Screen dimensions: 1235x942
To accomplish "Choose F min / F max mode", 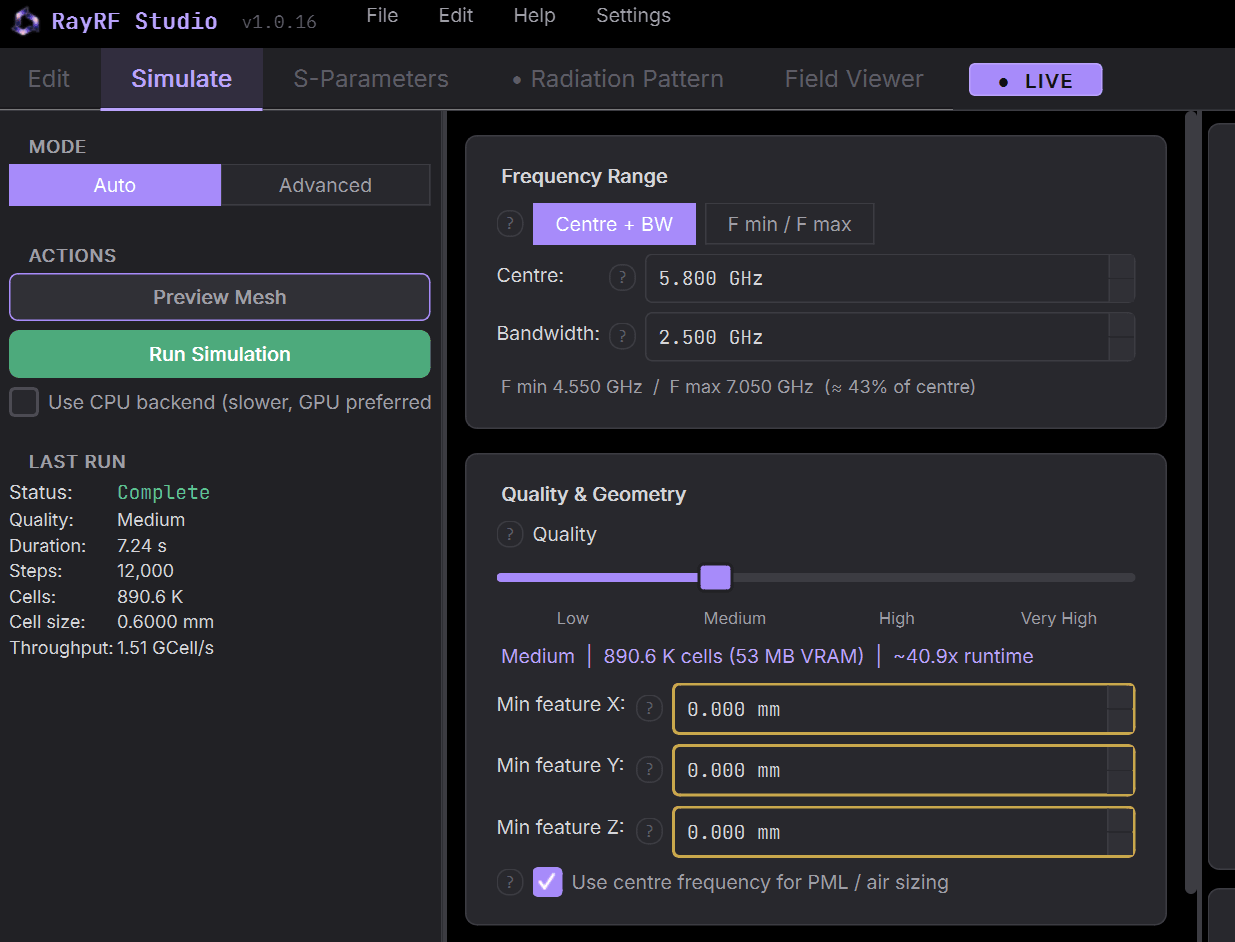I will pos(789,224).
